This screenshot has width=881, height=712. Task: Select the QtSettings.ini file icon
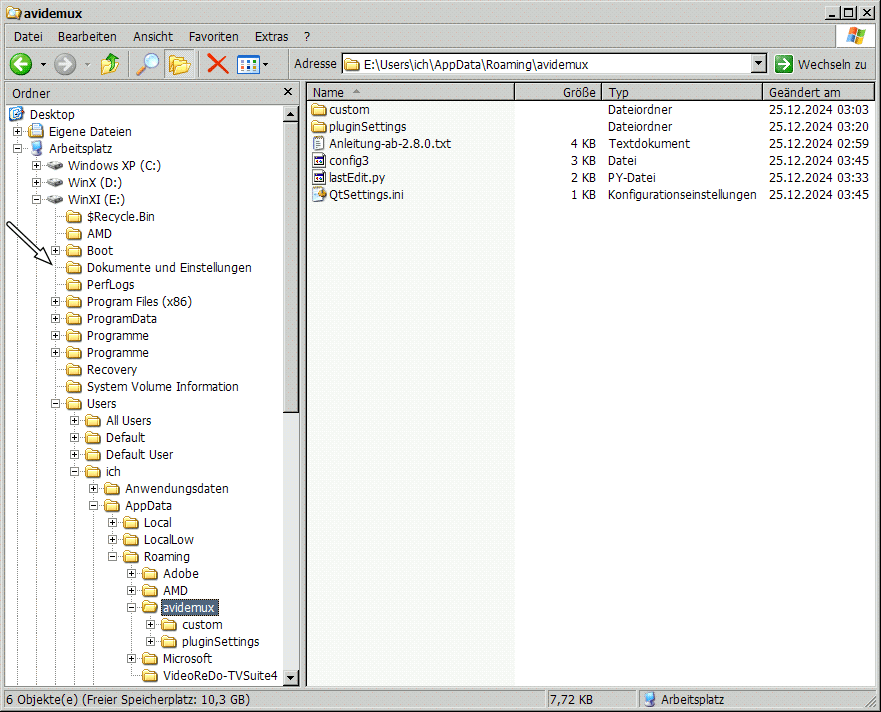319,194
